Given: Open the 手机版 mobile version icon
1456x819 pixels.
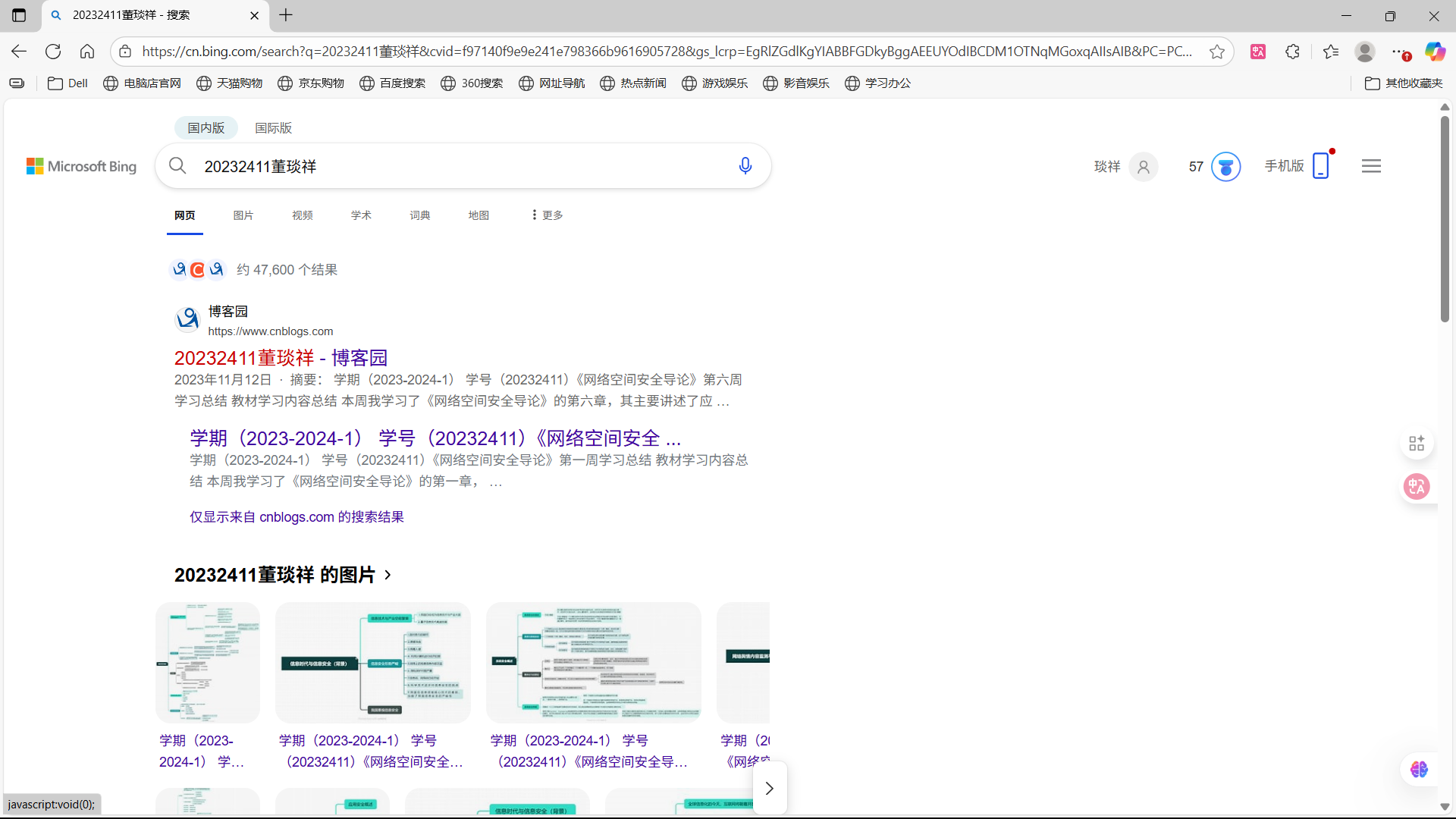Looking at the screenshot, I should click(1320, 165).
